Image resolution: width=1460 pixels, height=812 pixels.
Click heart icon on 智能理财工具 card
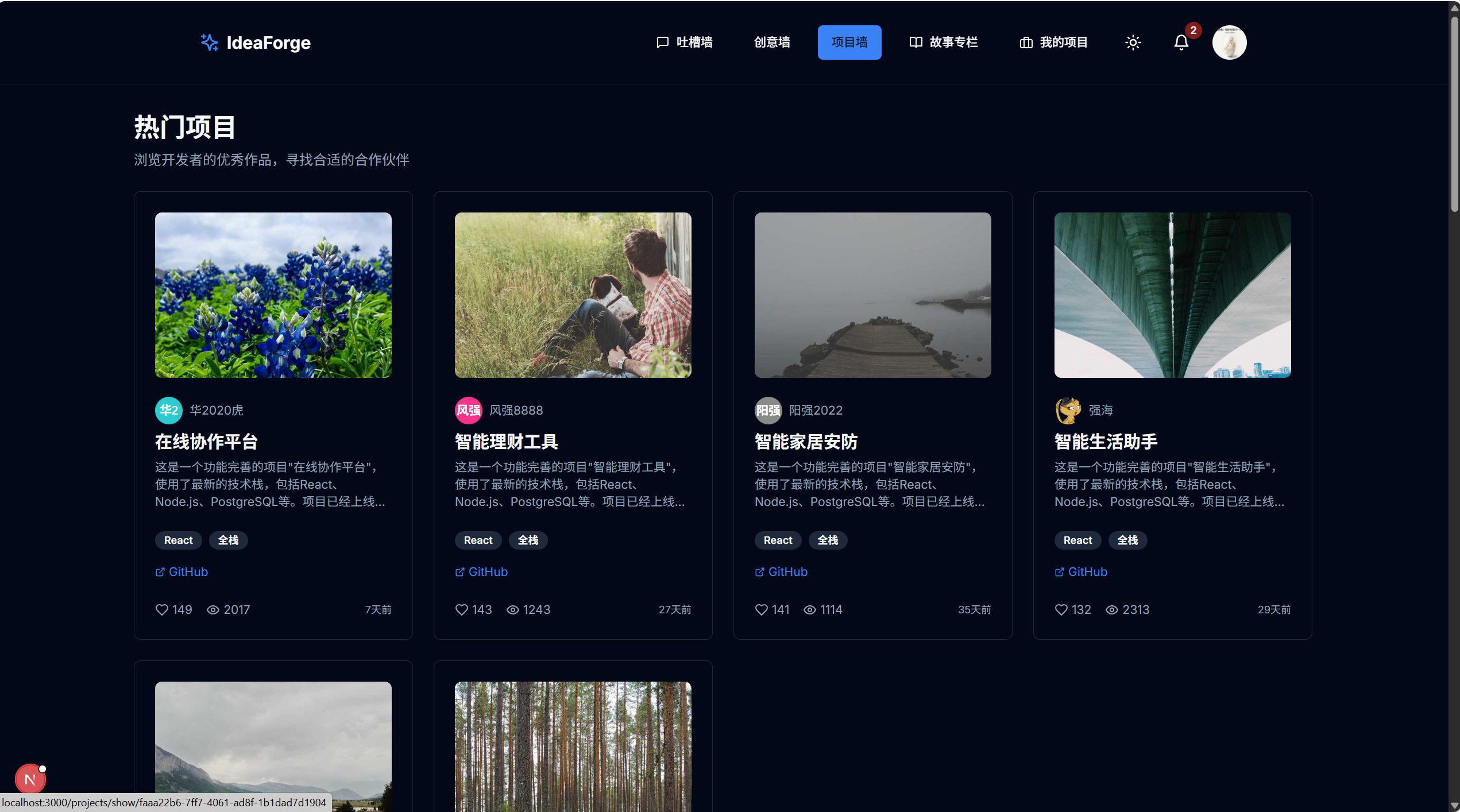[461, 609]
